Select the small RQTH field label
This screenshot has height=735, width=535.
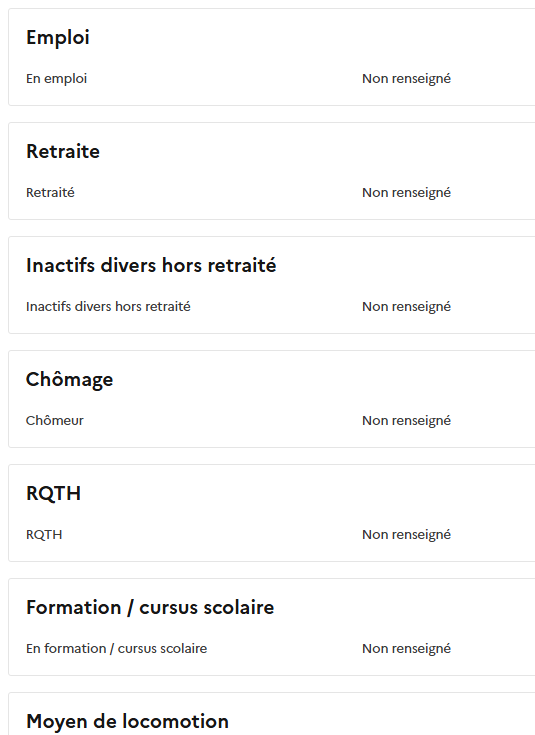[x=44, y=535]
